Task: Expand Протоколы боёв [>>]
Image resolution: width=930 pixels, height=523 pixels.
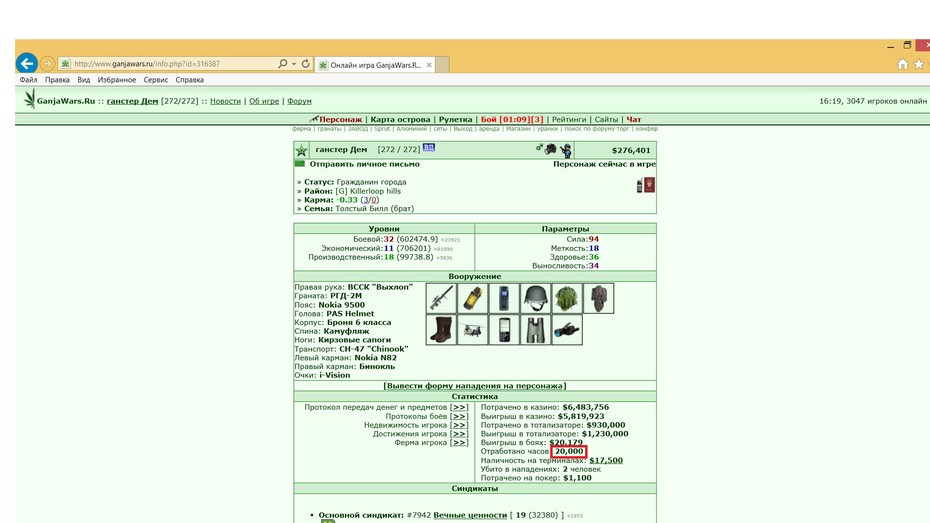Action: [x=459, y=416]
